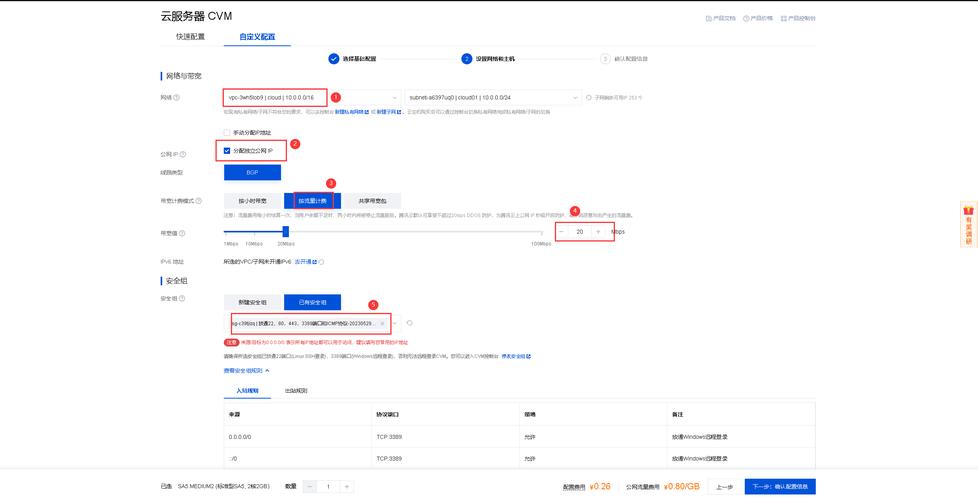Go to step one 选择基础配置 checkmark
Screen dimensions: 978x500
pyautogui.click(x=334, y=59)
